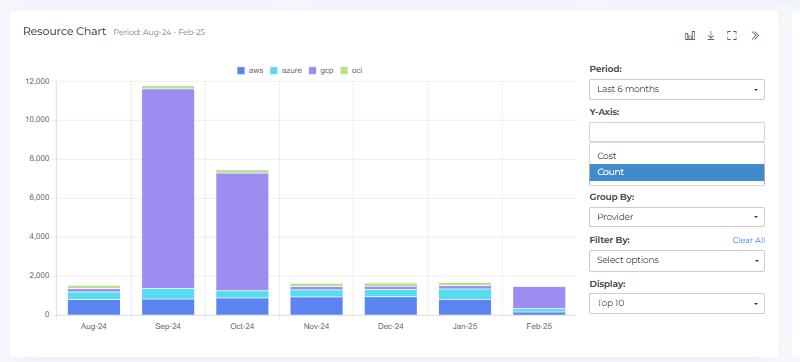Toggle oci legend color box
This screenshot has height=362, width=800.
tap(343, 70)
